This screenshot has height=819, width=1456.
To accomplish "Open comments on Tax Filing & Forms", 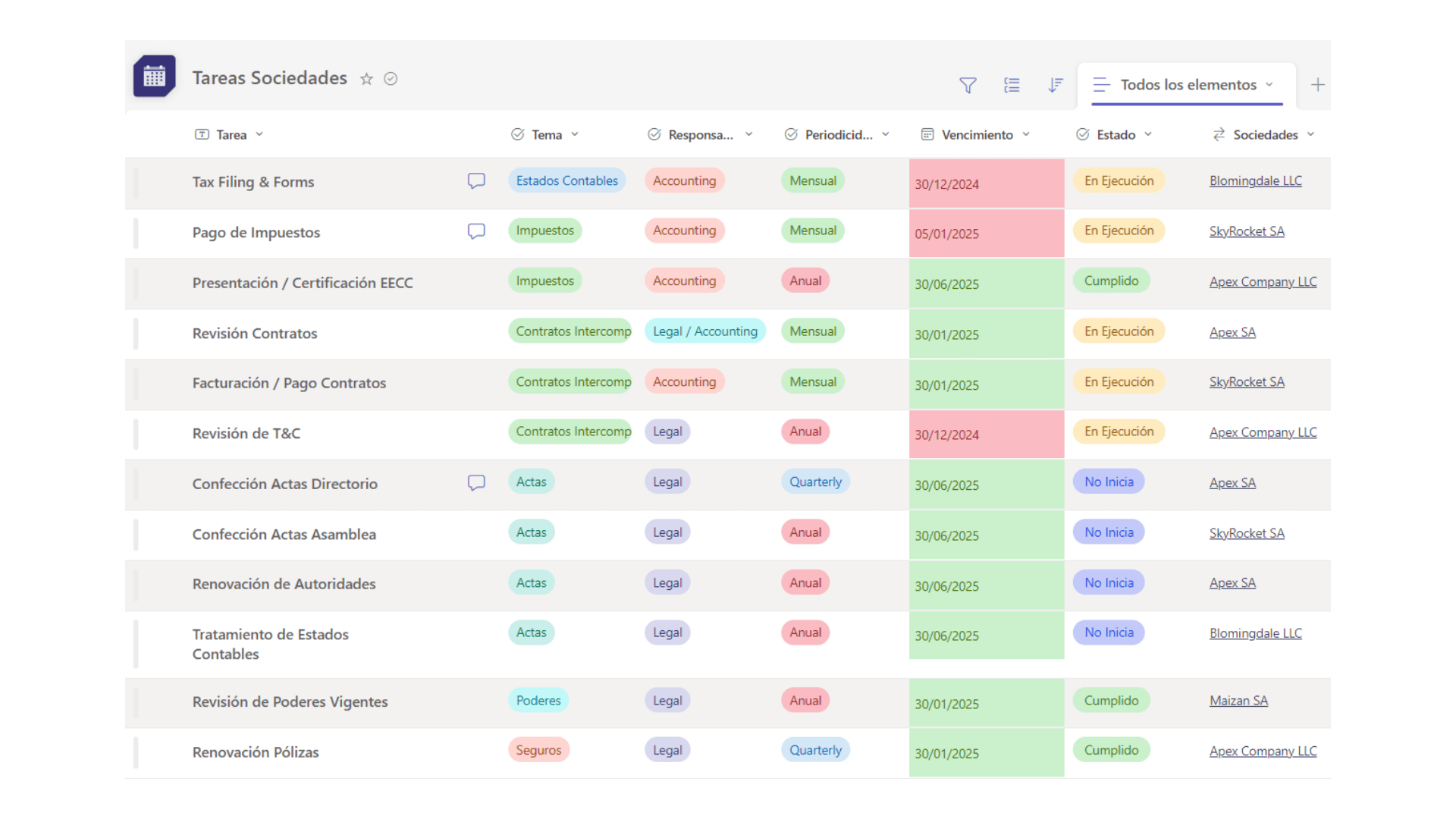I will click(476, 180).
